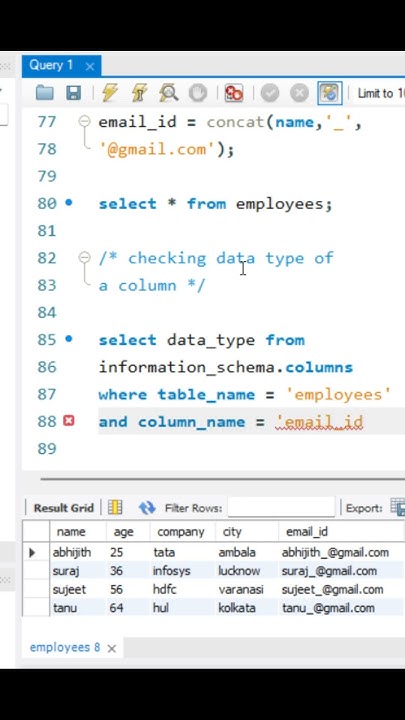Sort by the email_id column header

pos(341,532)
